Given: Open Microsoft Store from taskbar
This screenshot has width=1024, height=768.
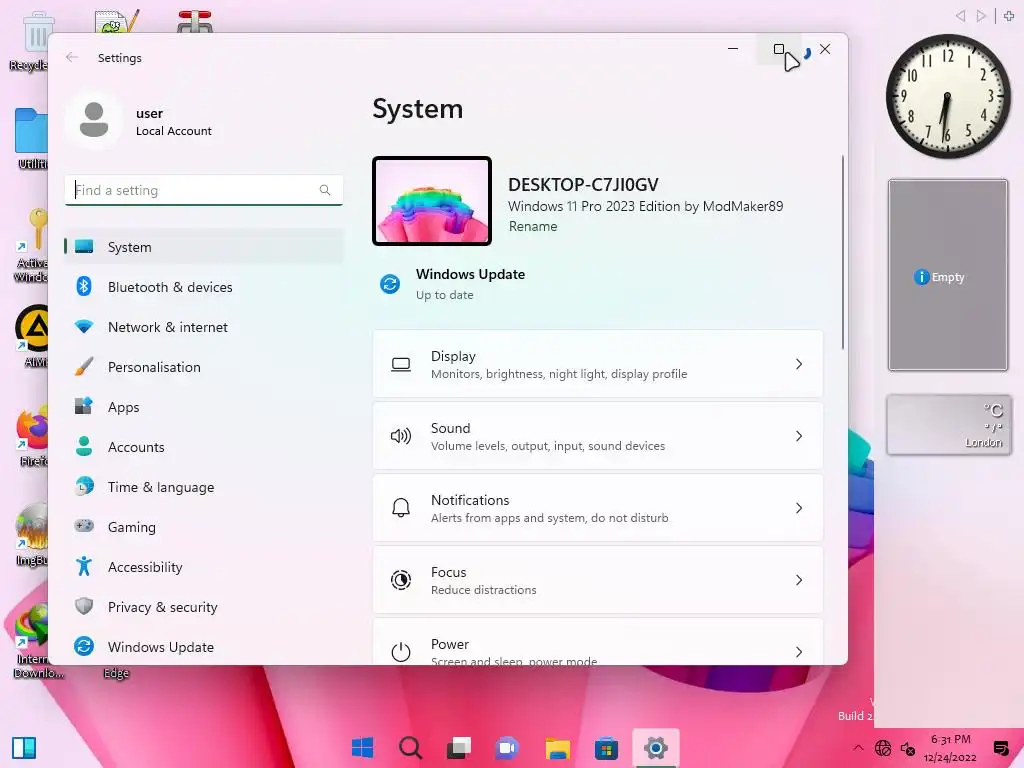Looking at the screenshot, I should pos(606,748).
